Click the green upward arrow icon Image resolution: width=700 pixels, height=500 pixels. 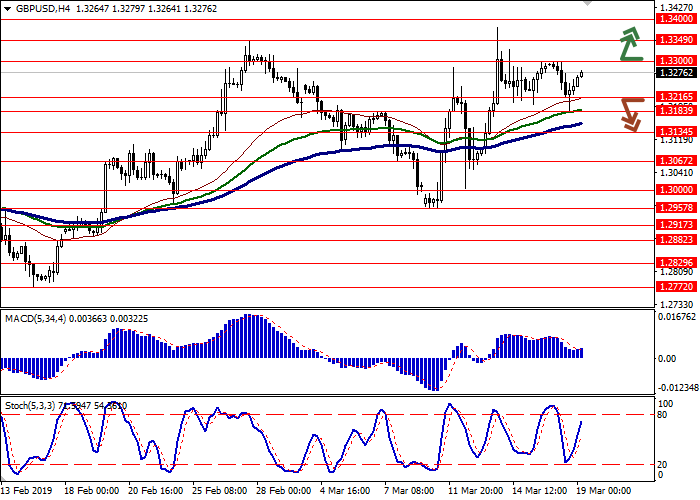click(x=630, y=45)
